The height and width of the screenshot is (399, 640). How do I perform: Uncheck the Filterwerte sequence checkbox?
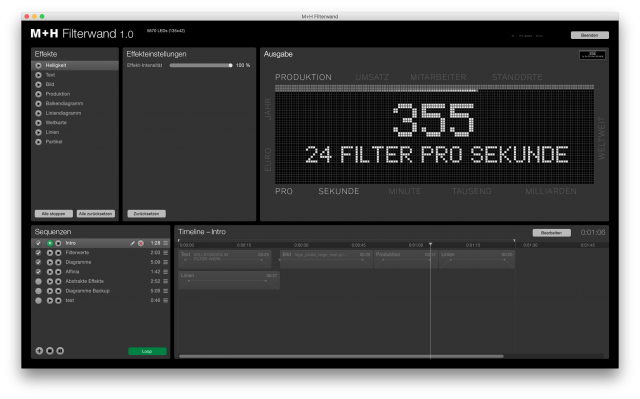(38, 253)
